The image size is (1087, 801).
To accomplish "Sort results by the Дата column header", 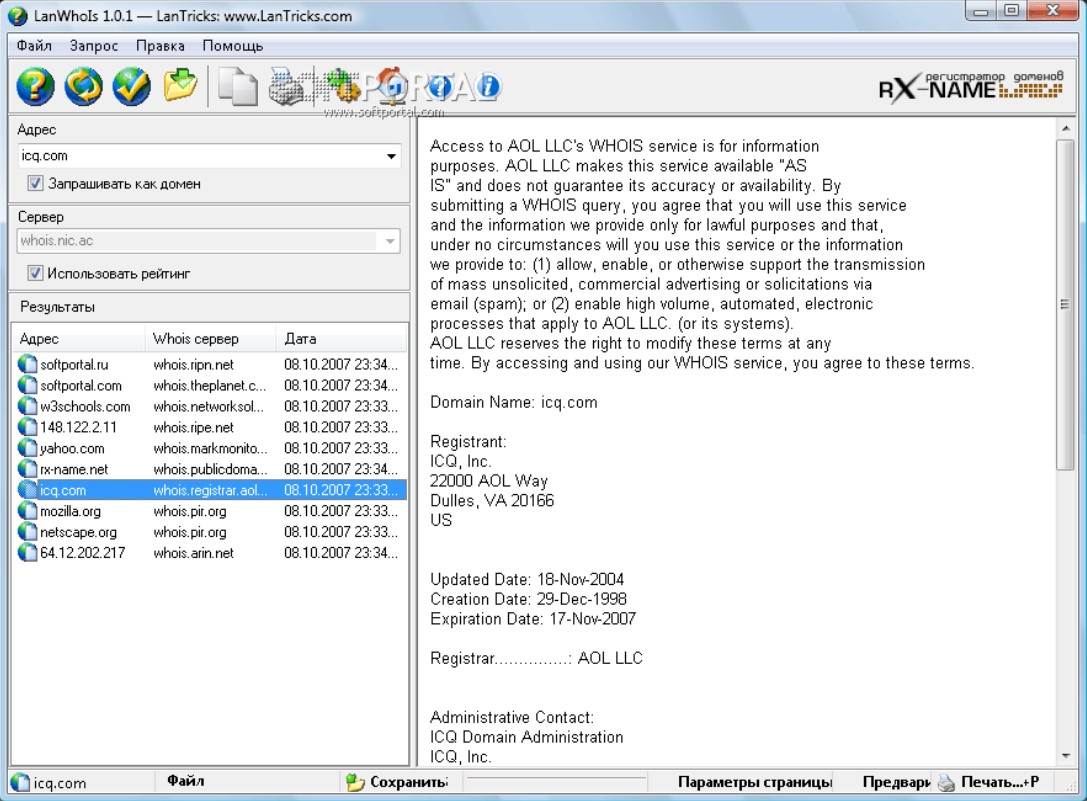I will (340, 339).
